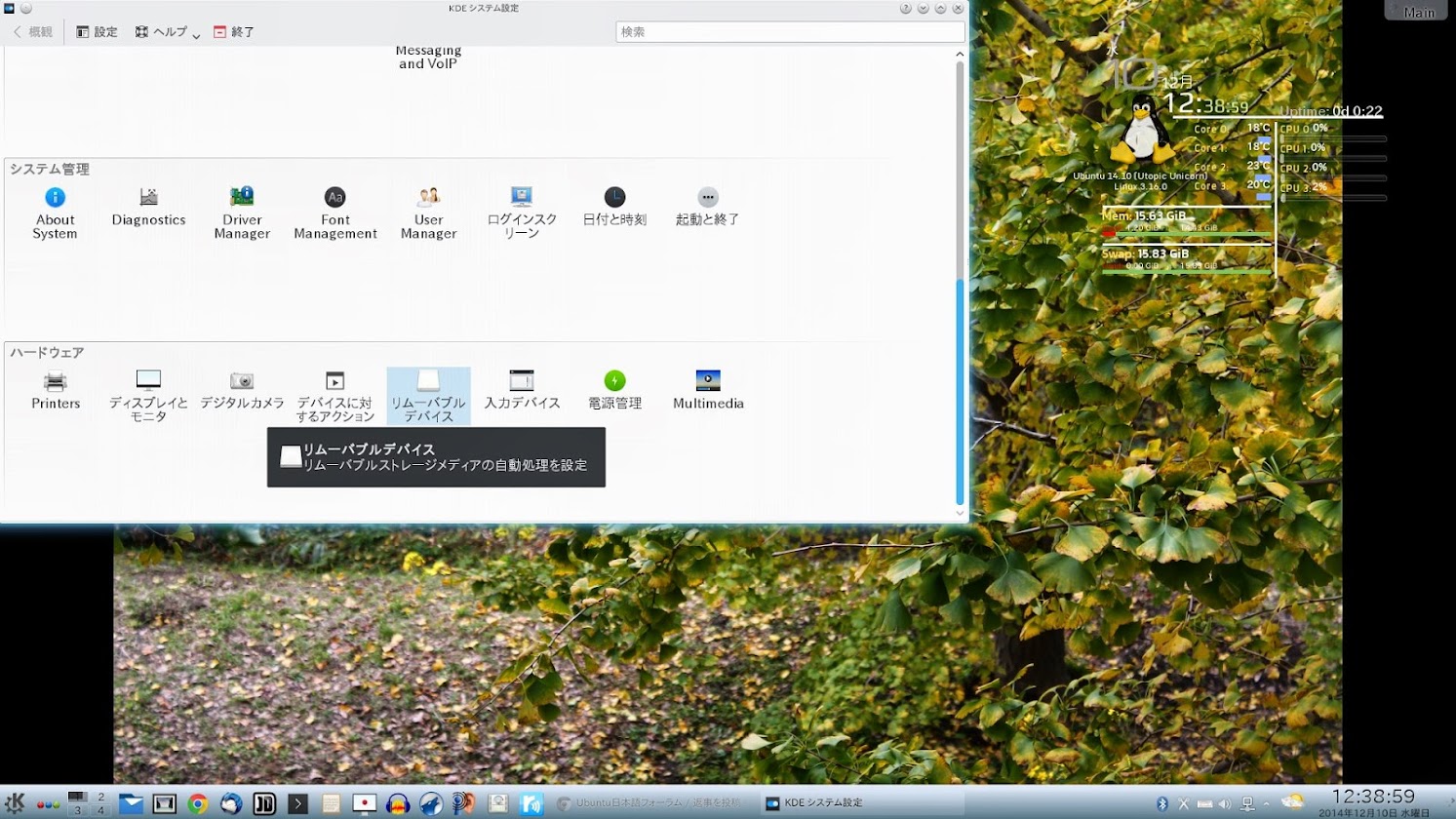Image resolution: width=1456 pixels, height=819 pixels.
Task: Open 起動と終了 settings
Action: coord(708,208)
